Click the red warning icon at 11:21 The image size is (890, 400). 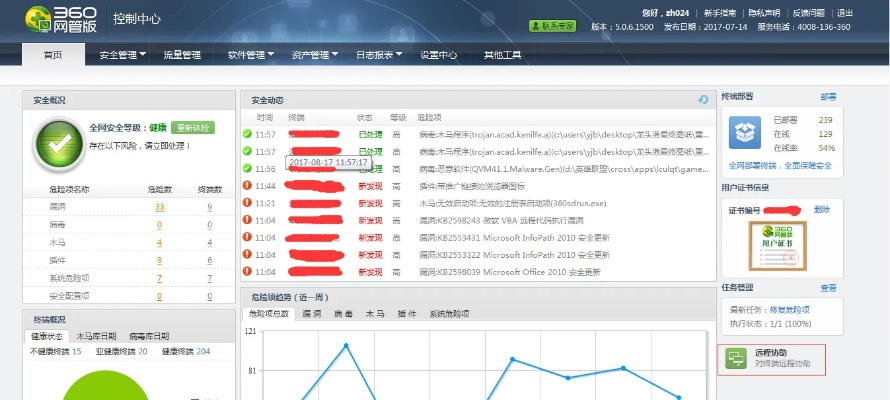coord(247,202)
